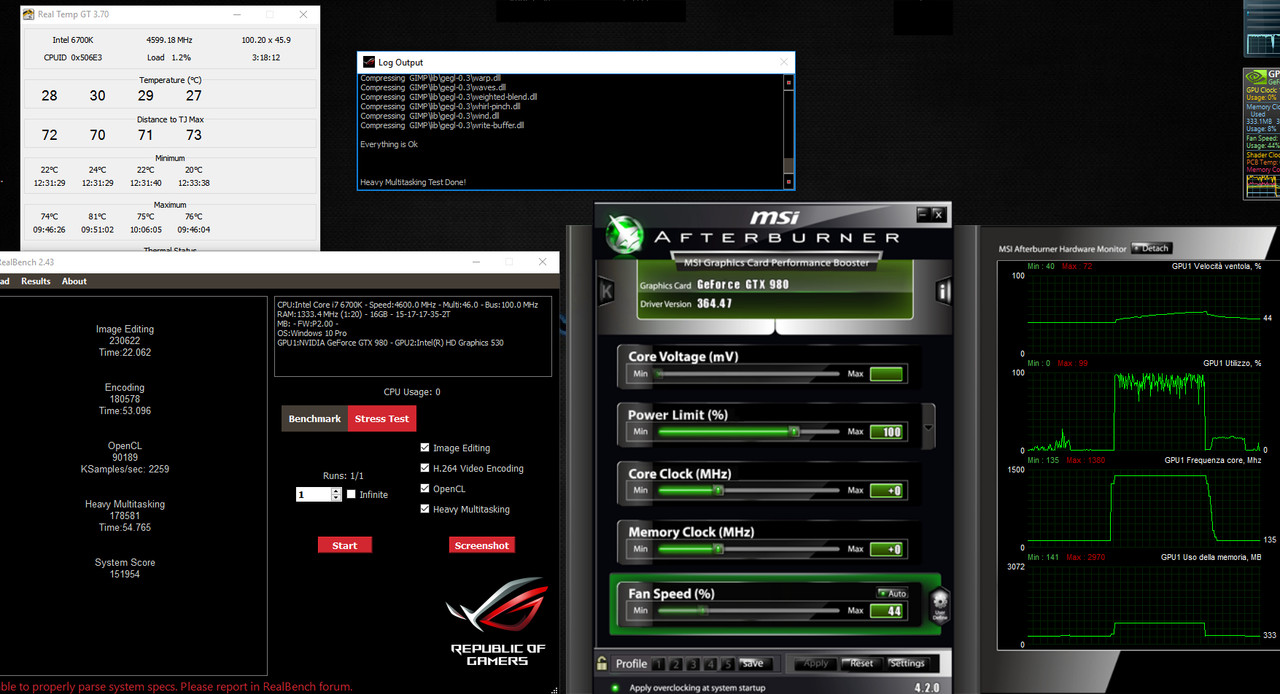
Task: Click the Memory Clock slider handle
Action: coord(718,549)
